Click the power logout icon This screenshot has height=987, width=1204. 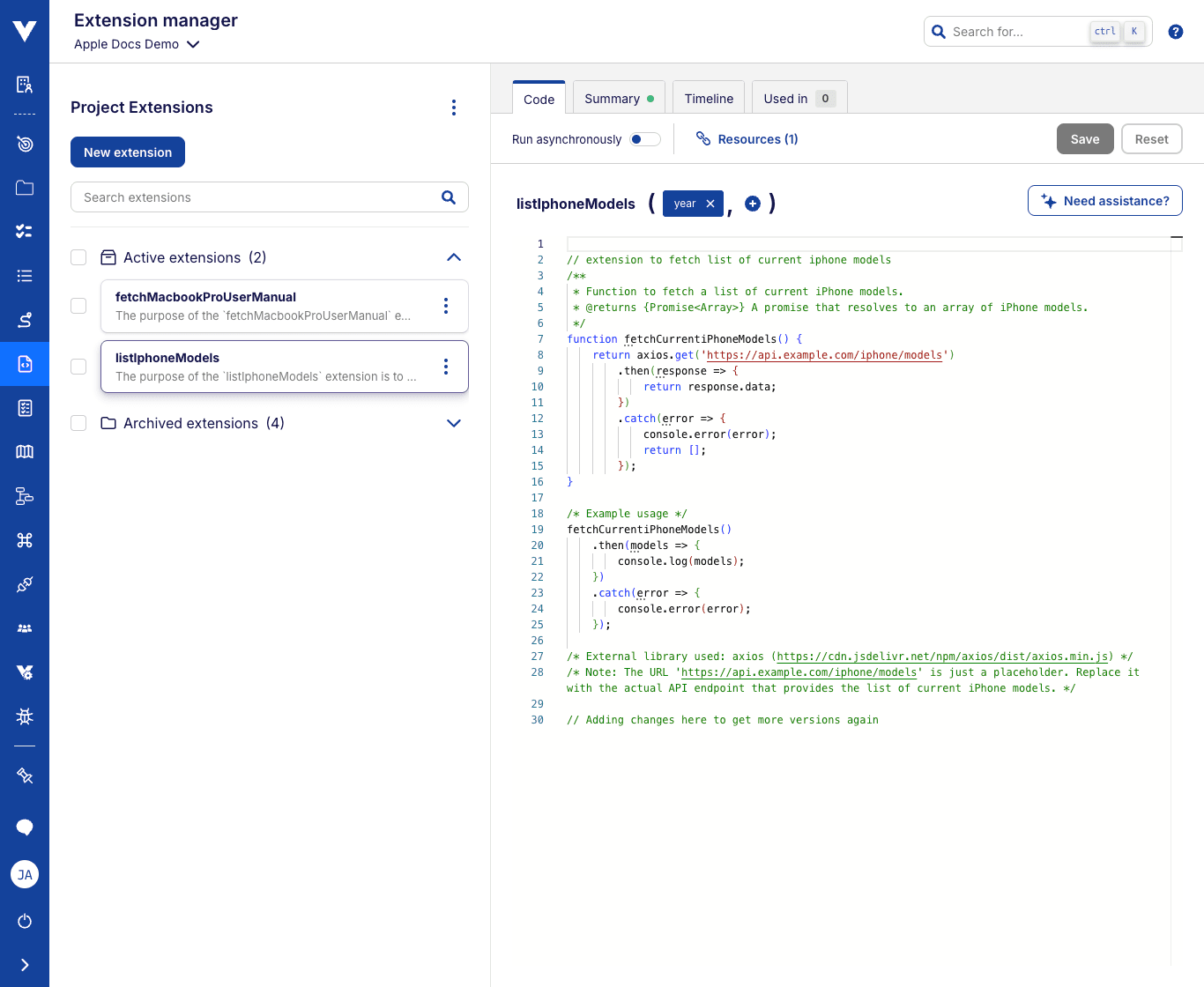[x=25, y=921]
